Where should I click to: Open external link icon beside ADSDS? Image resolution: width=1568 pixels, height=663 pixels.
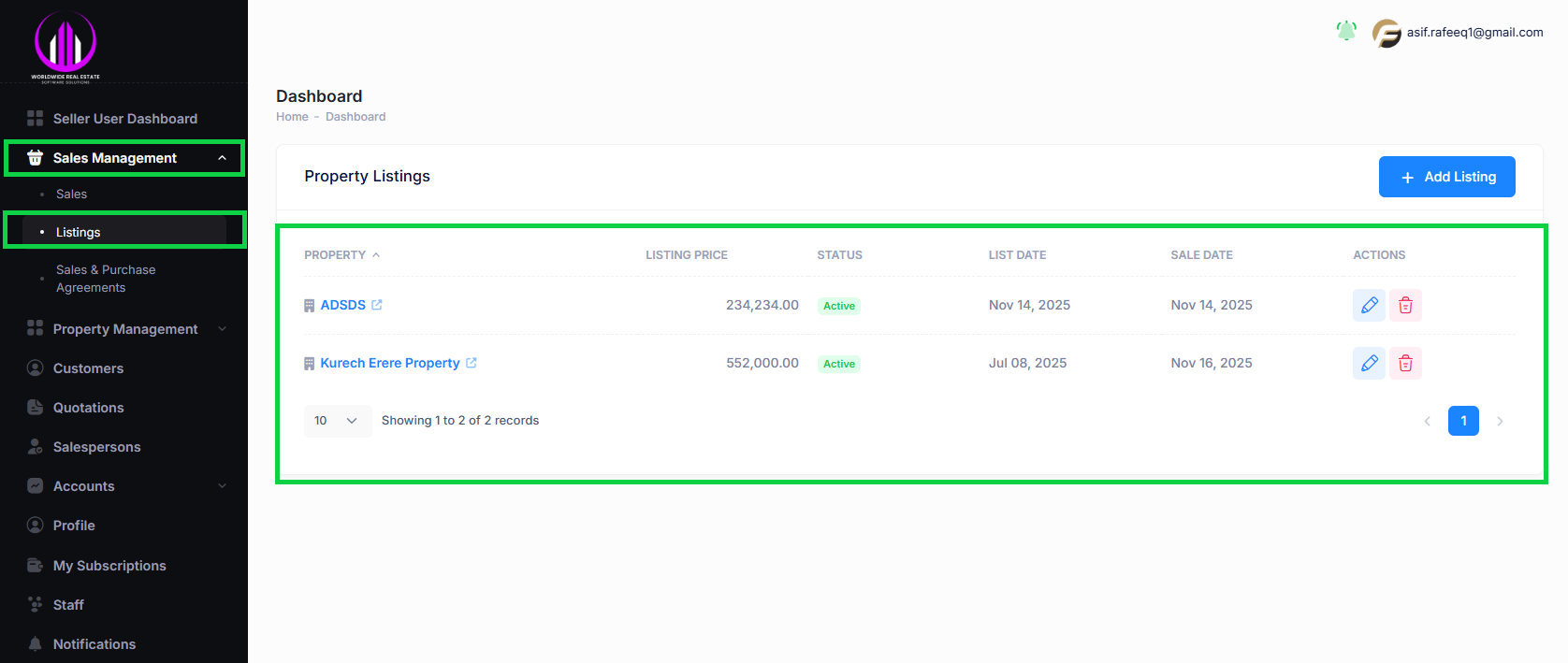377,305
